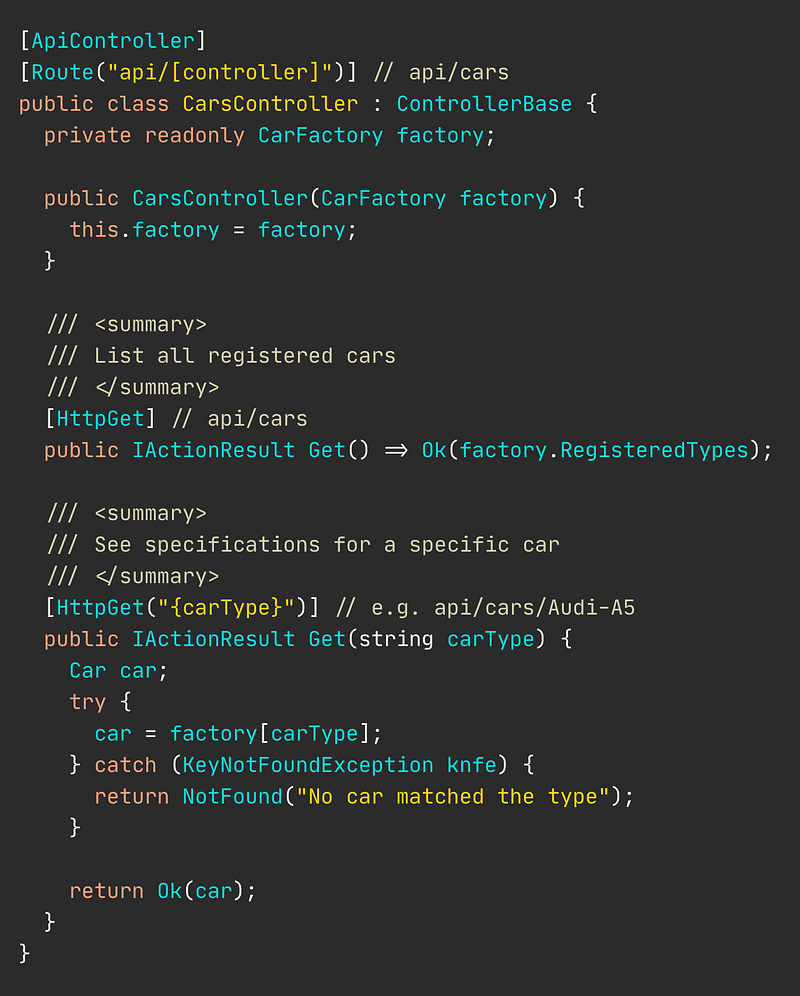Click the CarsController class name declaration
The width and height of the screenshot is (800, 996).
pos(271,104)
